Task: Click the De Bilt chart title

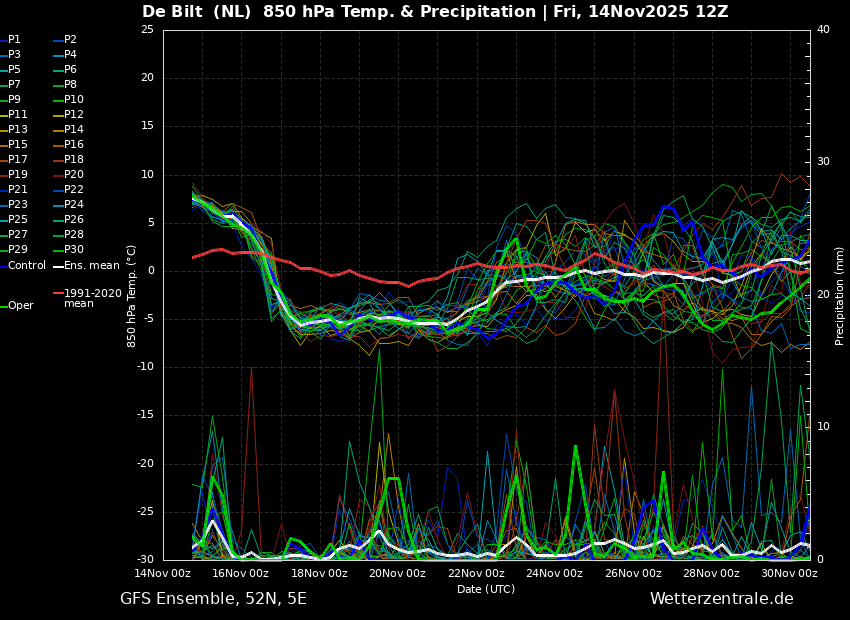Action: [435, 11]
